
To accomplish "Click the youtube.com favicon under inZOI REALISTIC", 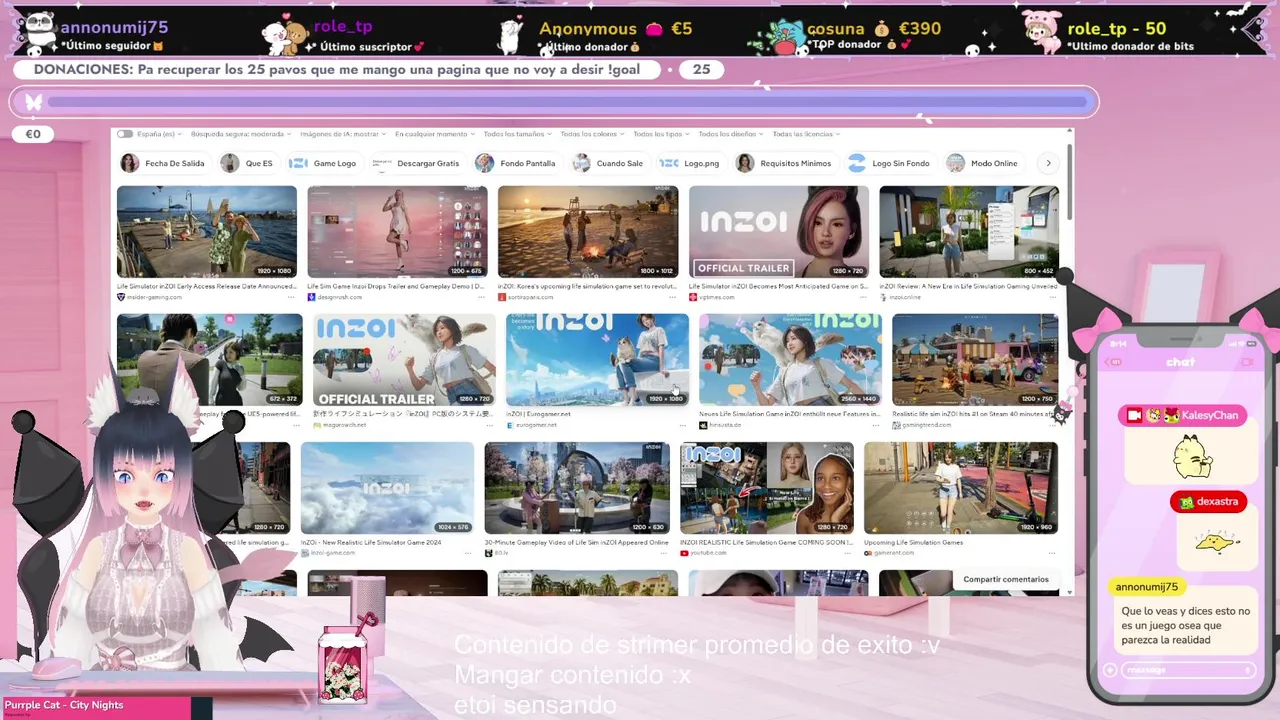I will pos(684,553).
